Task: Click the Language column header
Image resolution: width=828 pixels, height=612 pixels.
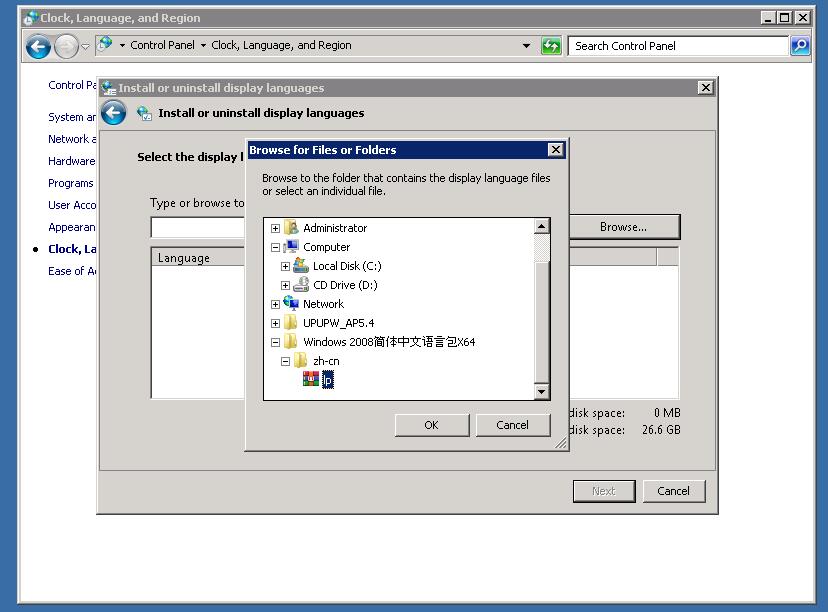Action: coord(199,257)
